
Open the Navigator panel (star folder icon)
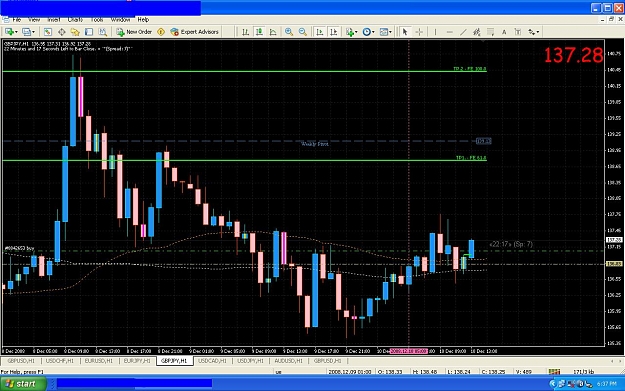[x=75, y=31]
